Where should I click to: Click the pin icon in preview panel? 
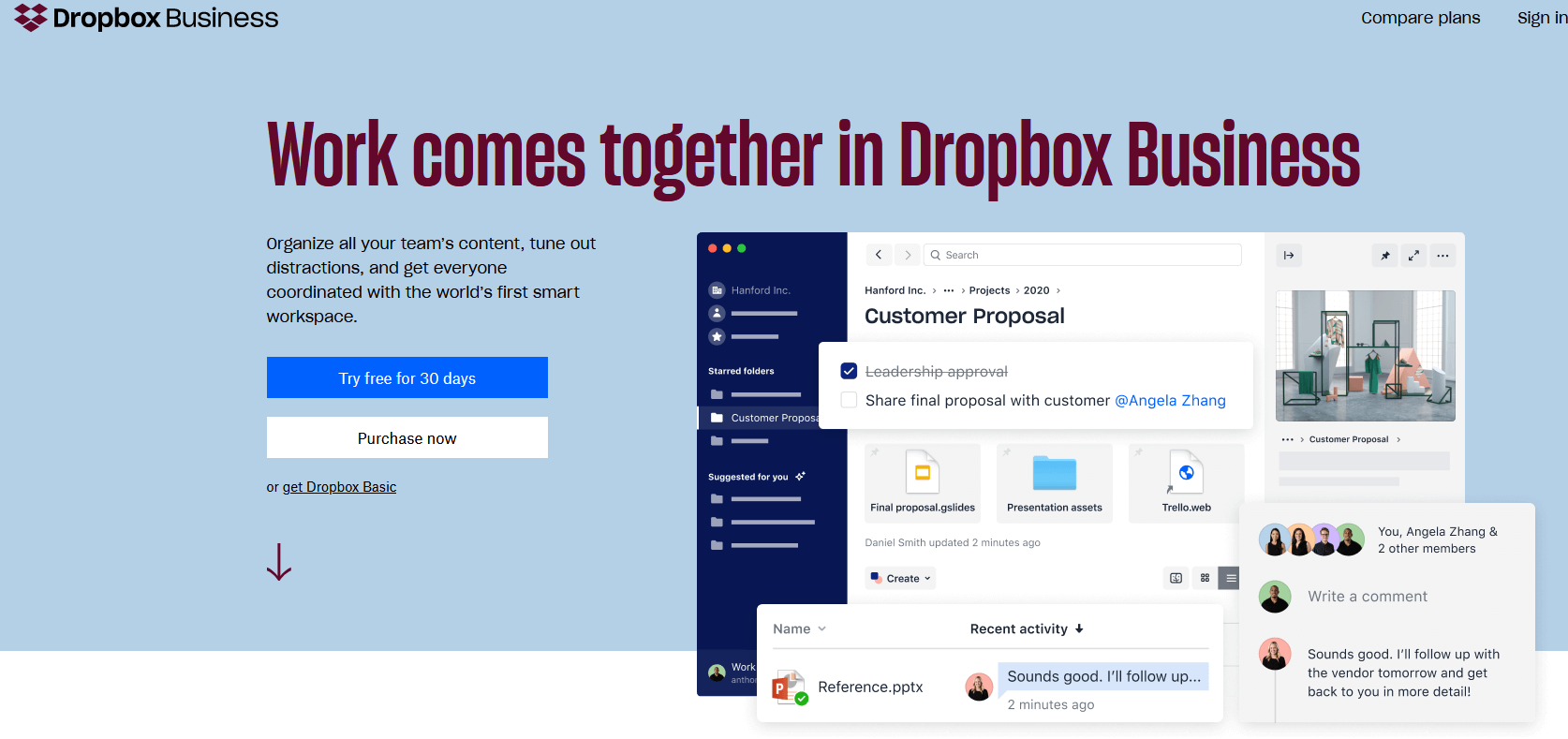coord(1384,256)
